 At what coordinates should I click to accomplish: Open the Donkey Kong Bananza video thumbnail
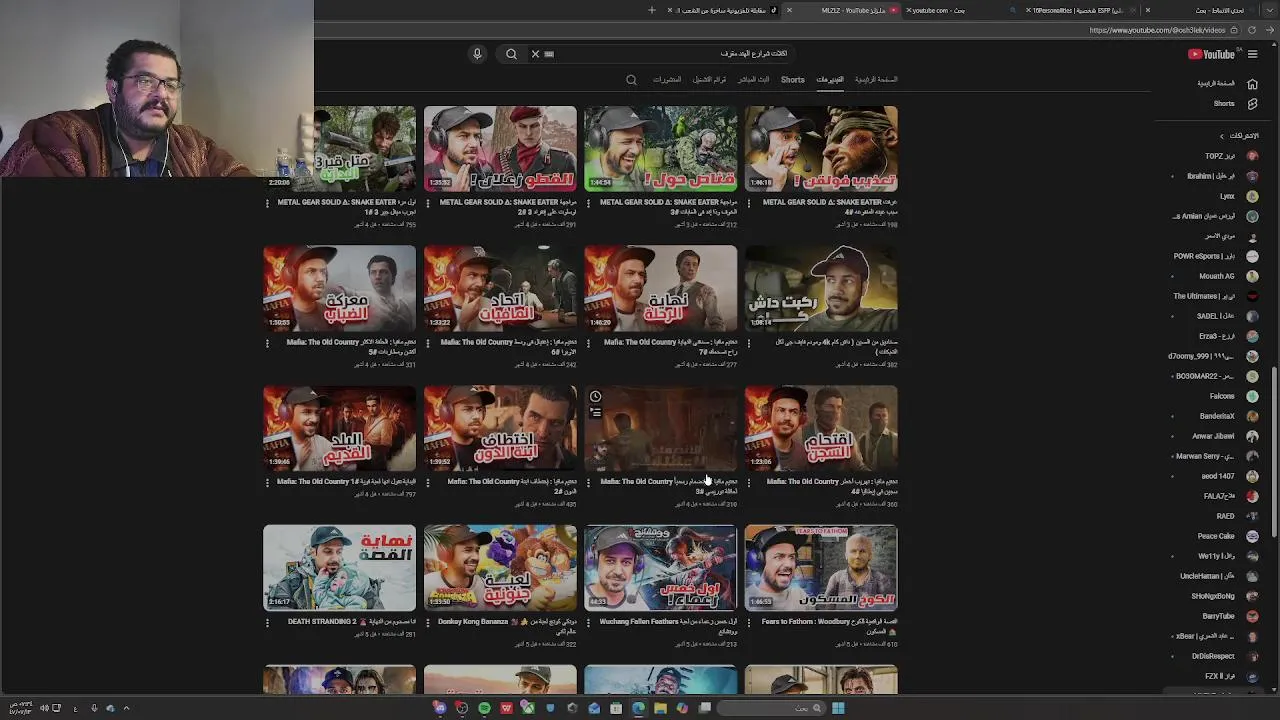pyautogui.click(x=500, y=567)
